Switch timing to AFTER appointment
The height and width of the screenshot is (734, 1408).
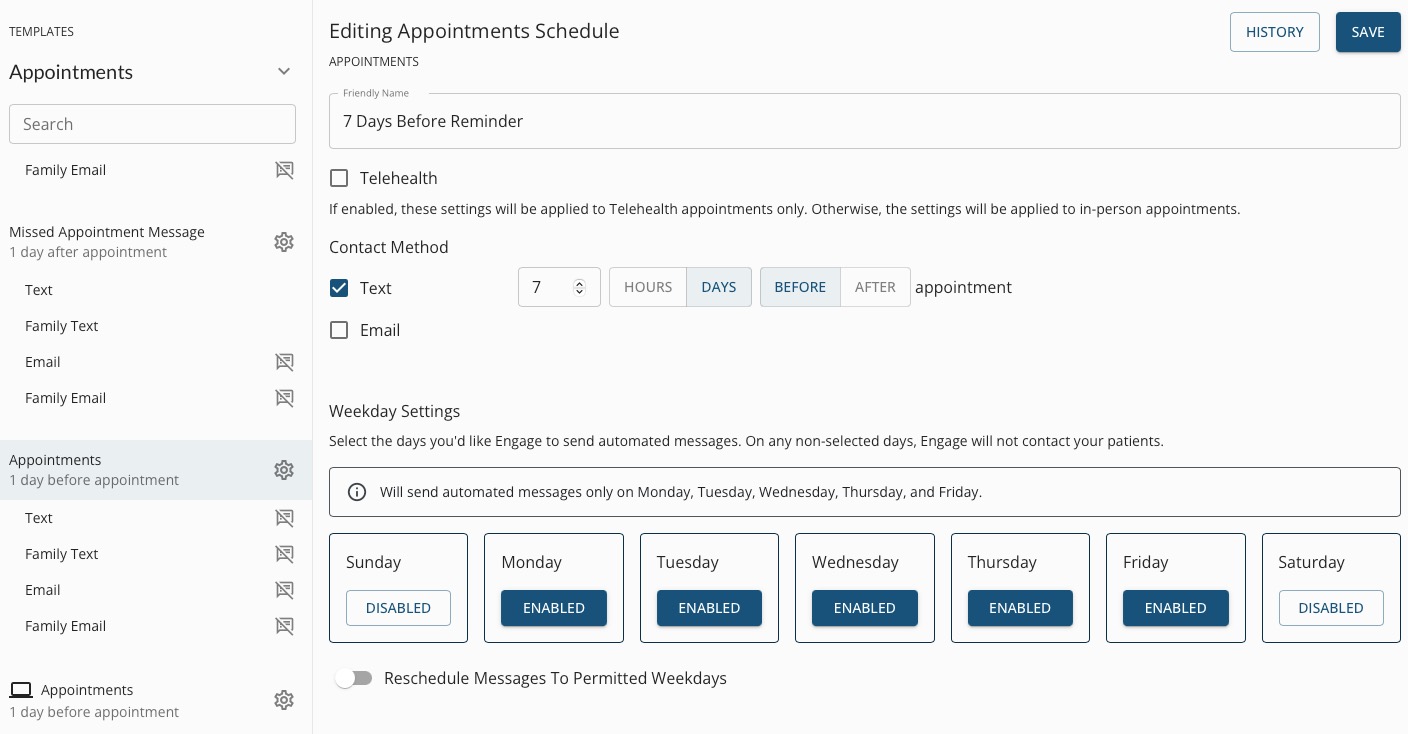point(875,287)
